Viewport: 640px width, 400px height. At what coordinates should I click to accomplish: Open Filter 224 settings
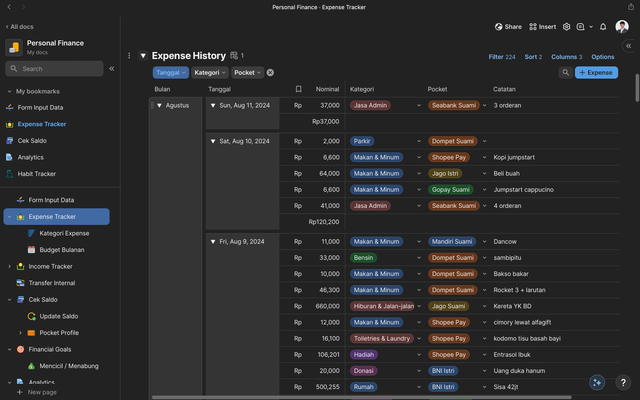pos(502,57)
